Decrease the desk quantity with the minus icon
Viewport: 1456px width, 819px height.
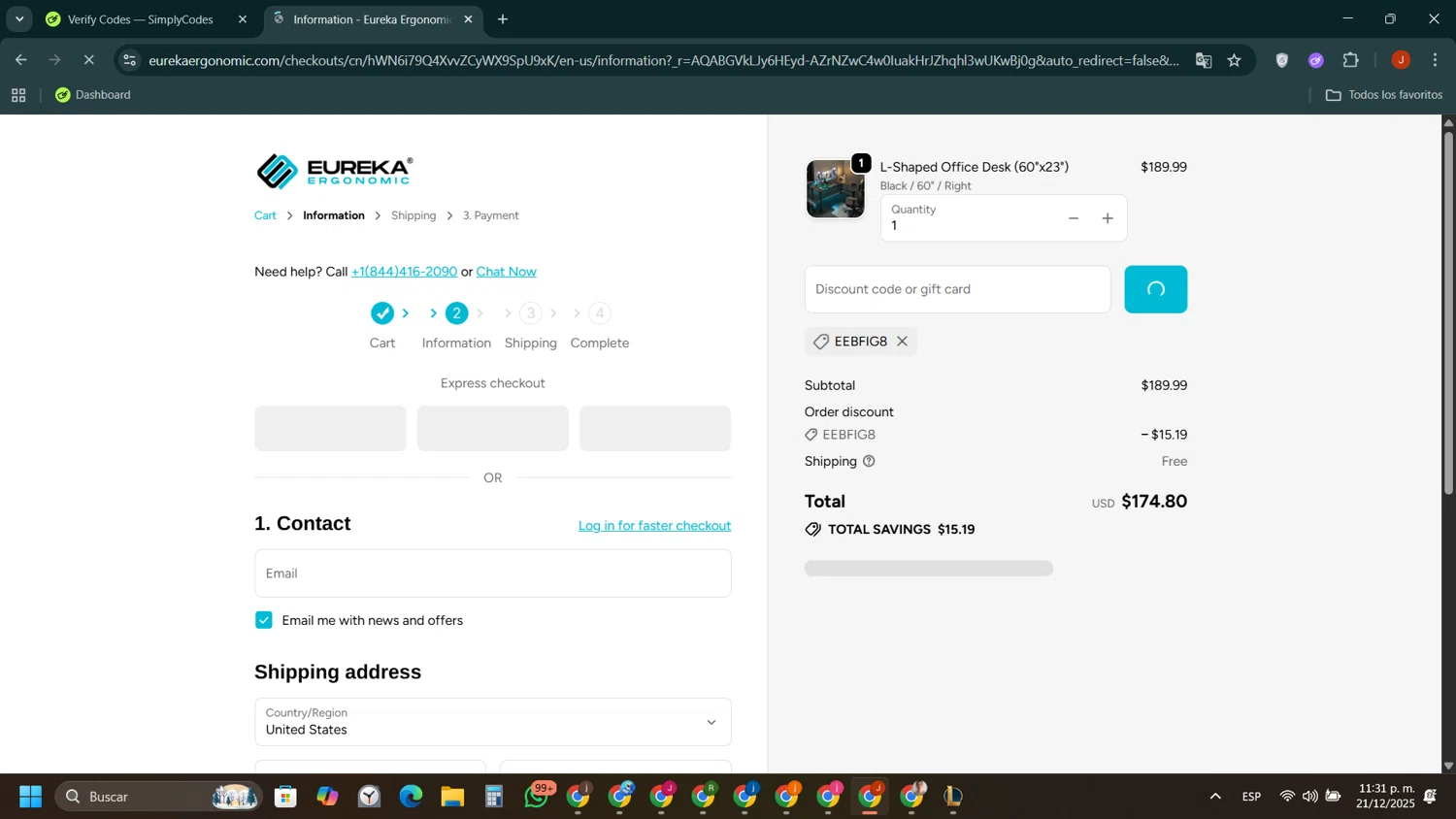point(1074,218)
